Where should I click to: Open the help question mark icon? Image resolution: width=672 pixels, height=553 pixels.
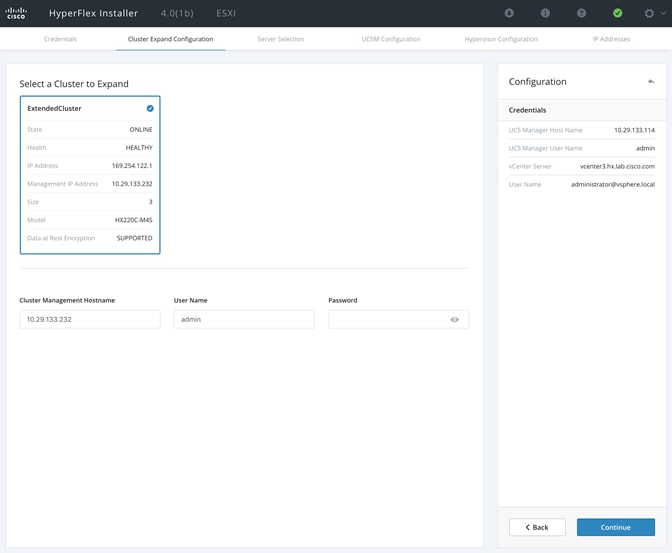581,13
